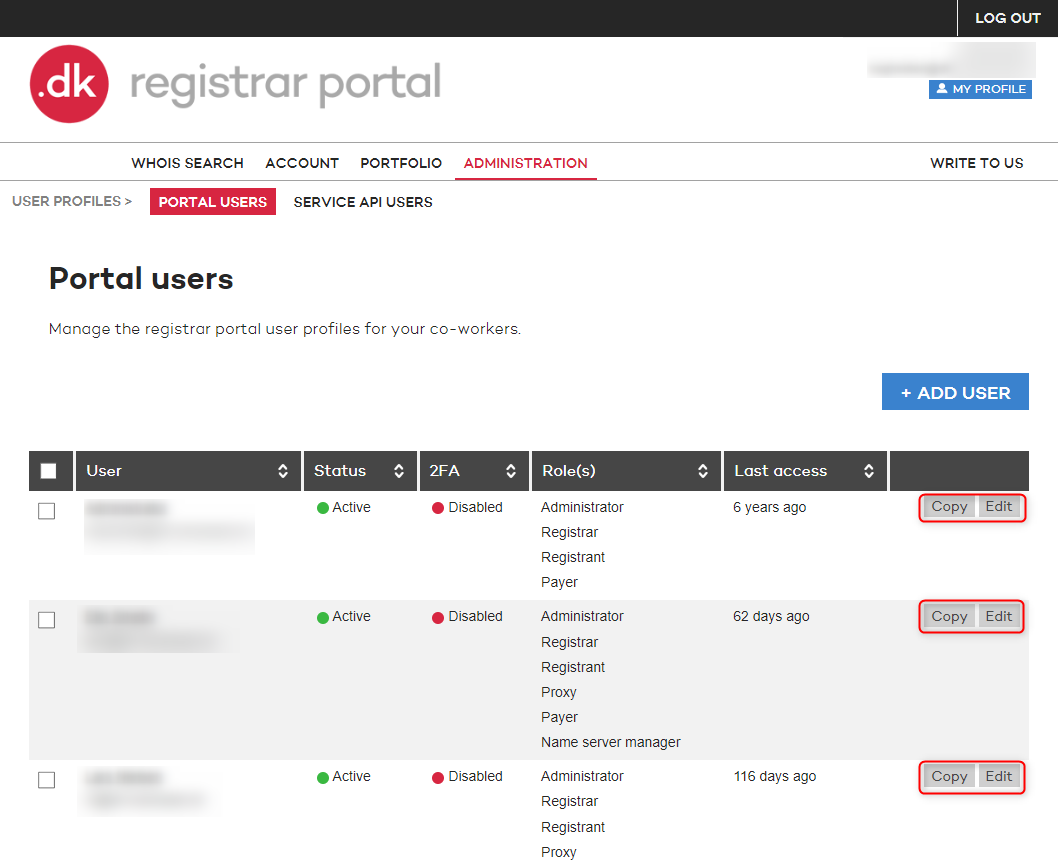Sort by Last access using the column arrows
This screenshot has width=1058, height=863.
coord(869,470)
